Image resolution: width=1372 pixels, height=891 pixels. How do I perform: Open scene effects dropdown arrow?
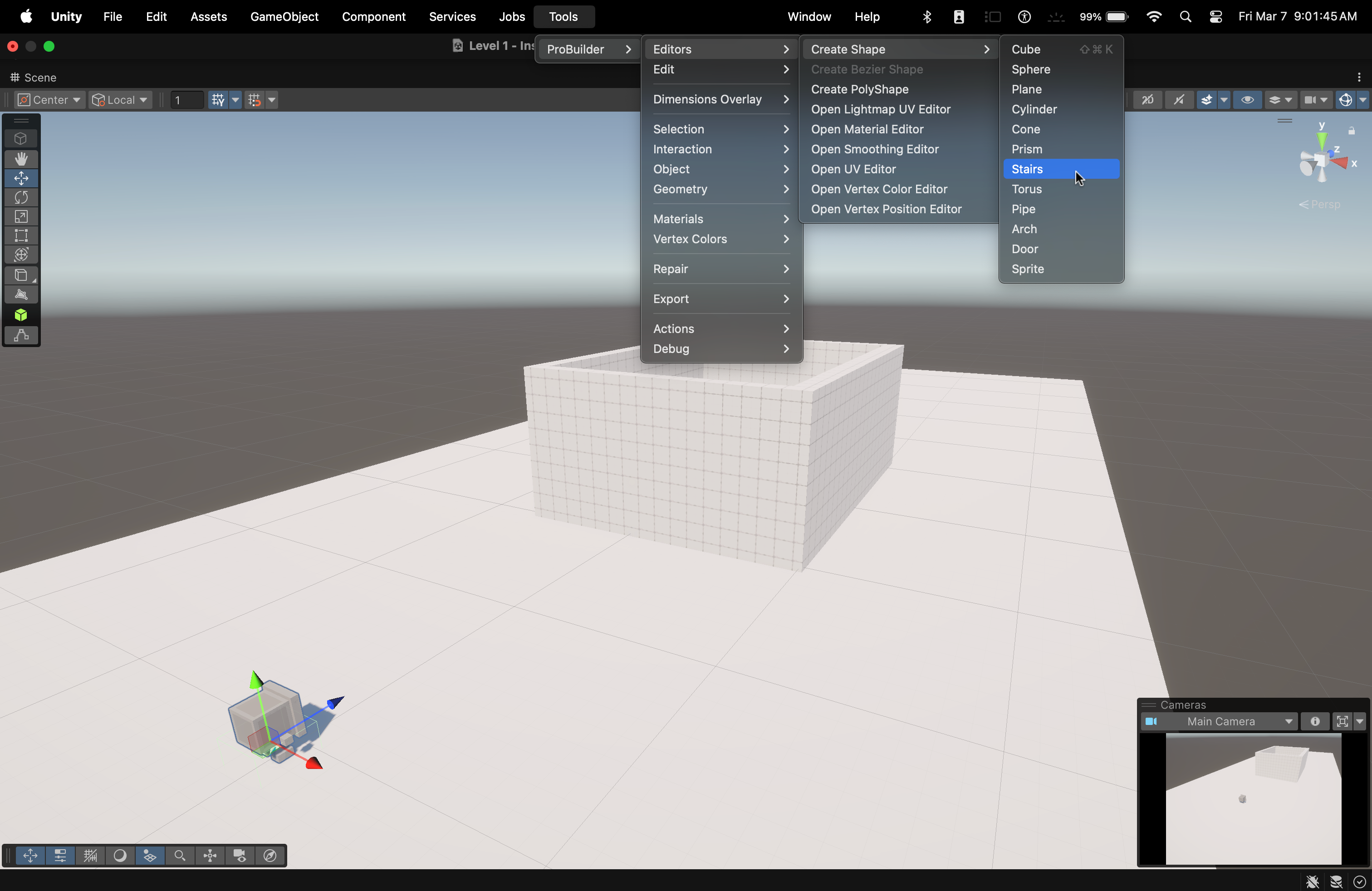coord(1224,100)
